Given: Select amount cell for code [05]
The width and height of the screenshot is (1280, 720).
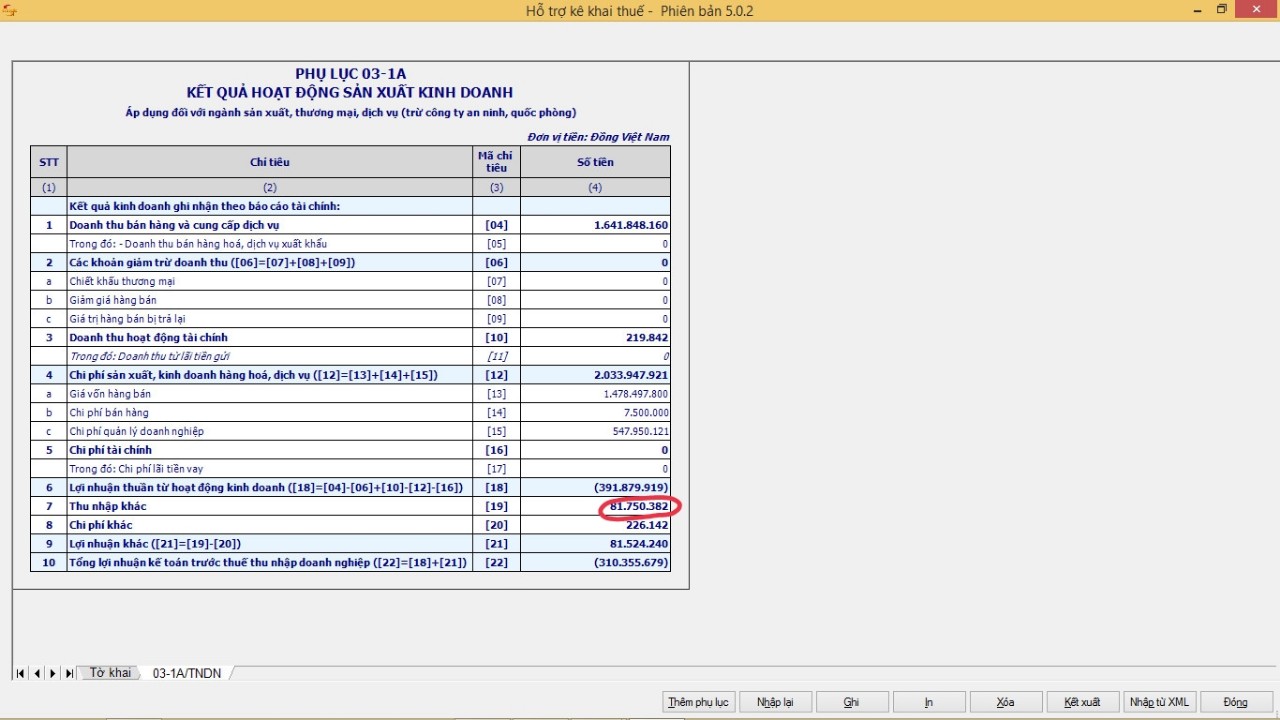Looking at the screenshot, I should click(x=595, y=244).
